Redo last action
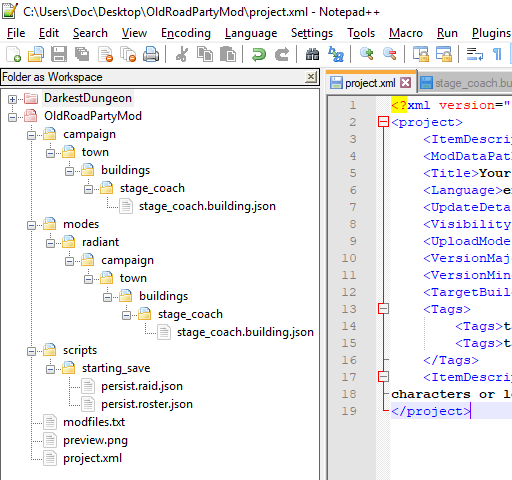 (x=282, y=54)
